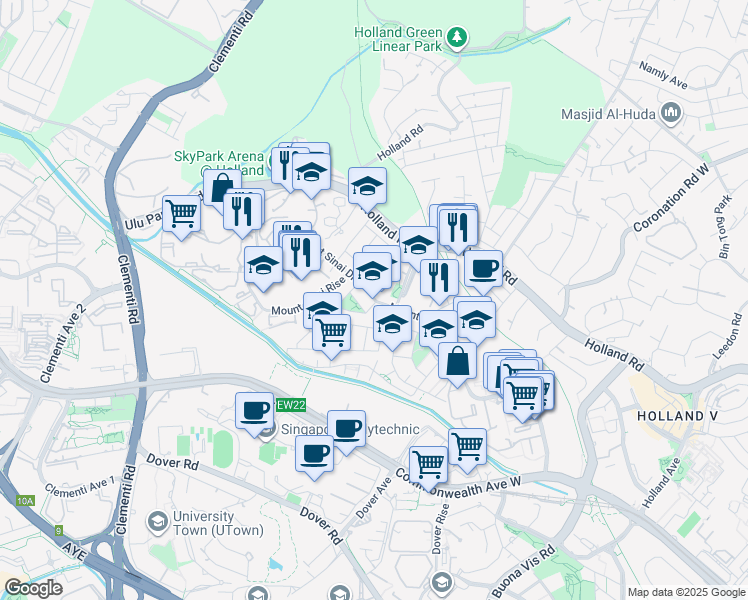Select the 10A expressway exit badge

coord(25,501)
